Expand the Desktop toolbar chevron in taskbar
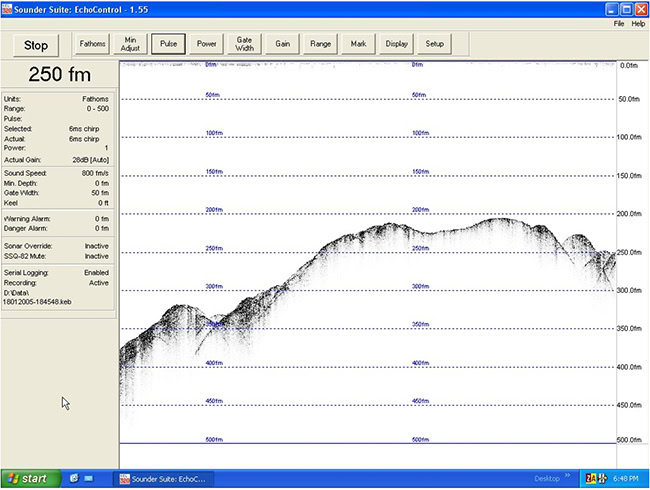The image size is (650, 490). coord(568,476)
